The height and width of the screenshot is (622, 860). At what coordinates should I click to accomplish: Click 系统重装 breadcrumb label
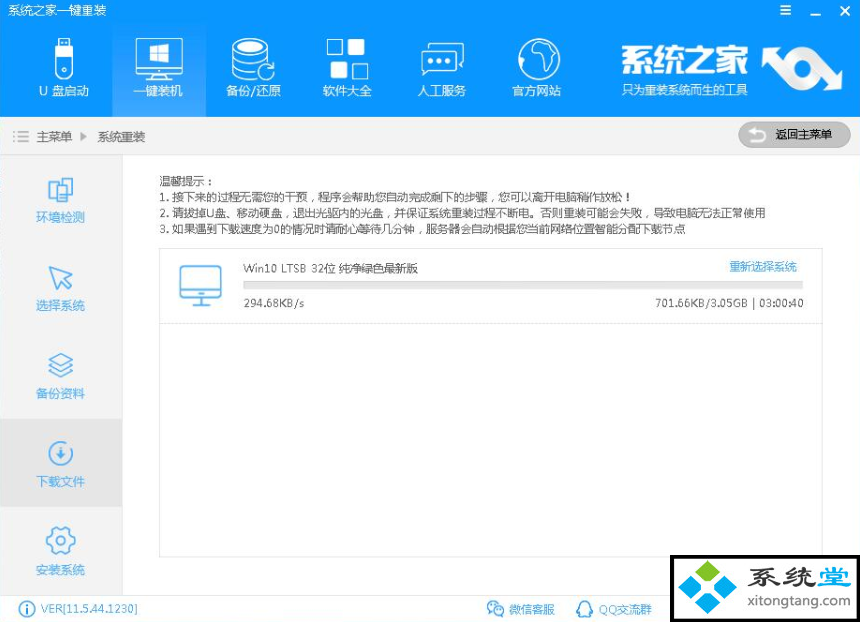pyautogui.click(x=121, y=137)
